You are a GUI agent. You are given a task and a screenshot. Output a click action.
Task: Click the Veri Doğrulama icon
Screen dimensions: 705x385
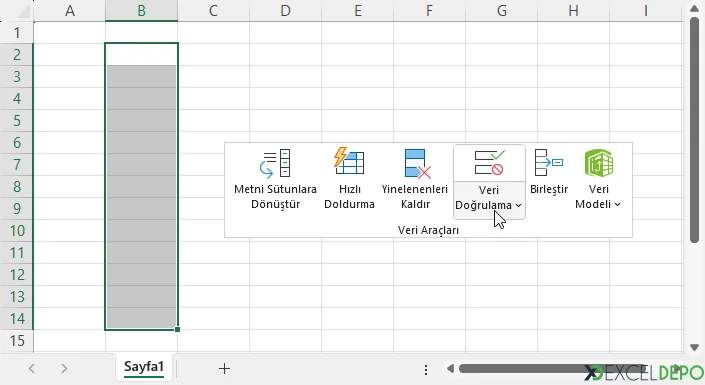(x=489, y=163)
